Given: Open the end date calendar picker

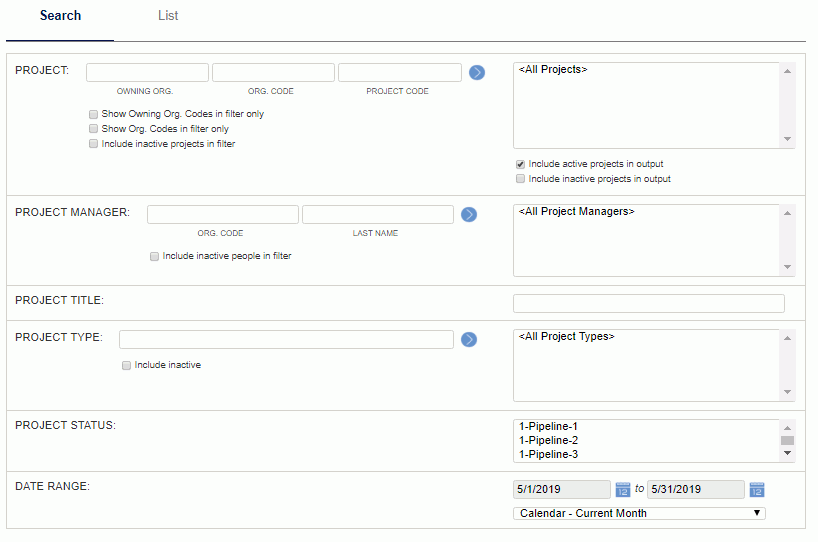Looking at the screenshot, I should pos(756,489).
